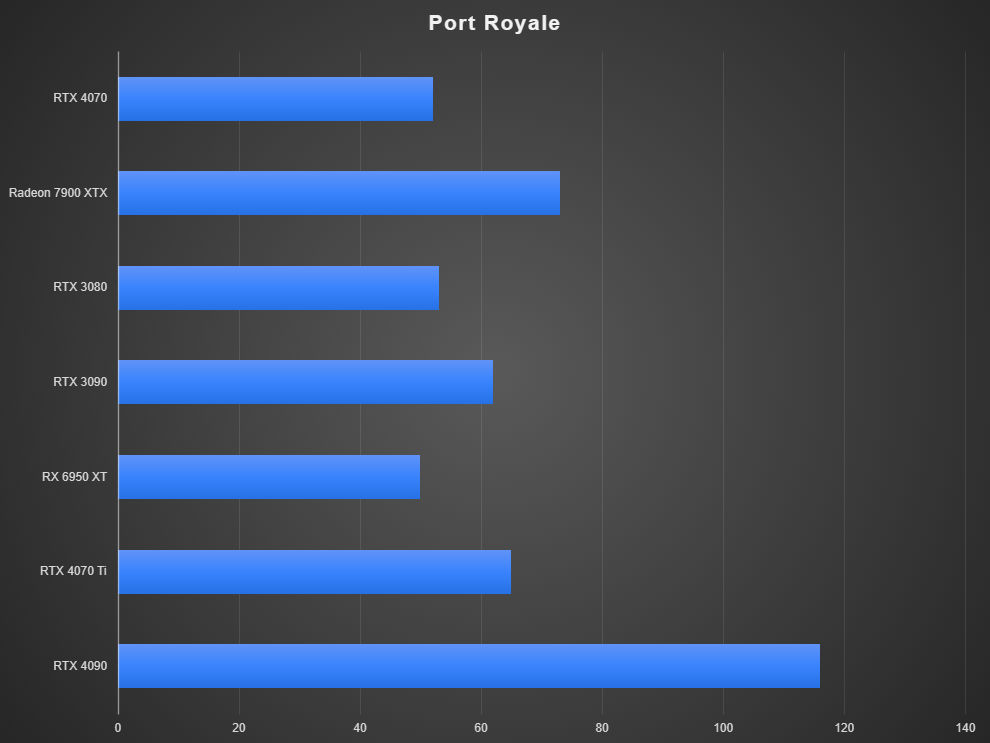Select the RTX 4070 label
The image size is (990, 743).
[x=80, y=98]
